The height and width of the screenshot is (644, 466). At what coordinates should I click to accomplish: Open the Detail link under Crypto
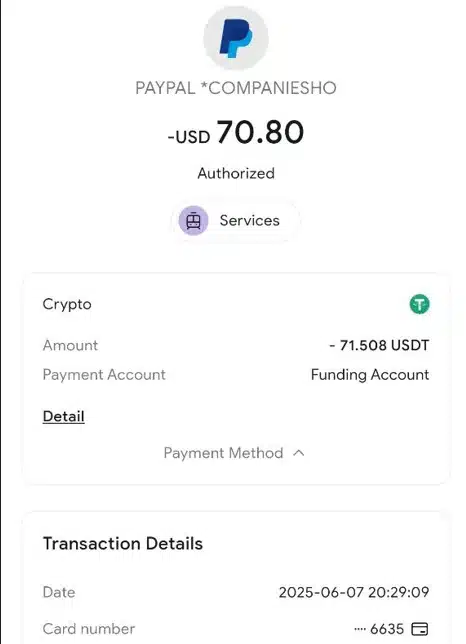pyautogui.click(x=64, y=416)
